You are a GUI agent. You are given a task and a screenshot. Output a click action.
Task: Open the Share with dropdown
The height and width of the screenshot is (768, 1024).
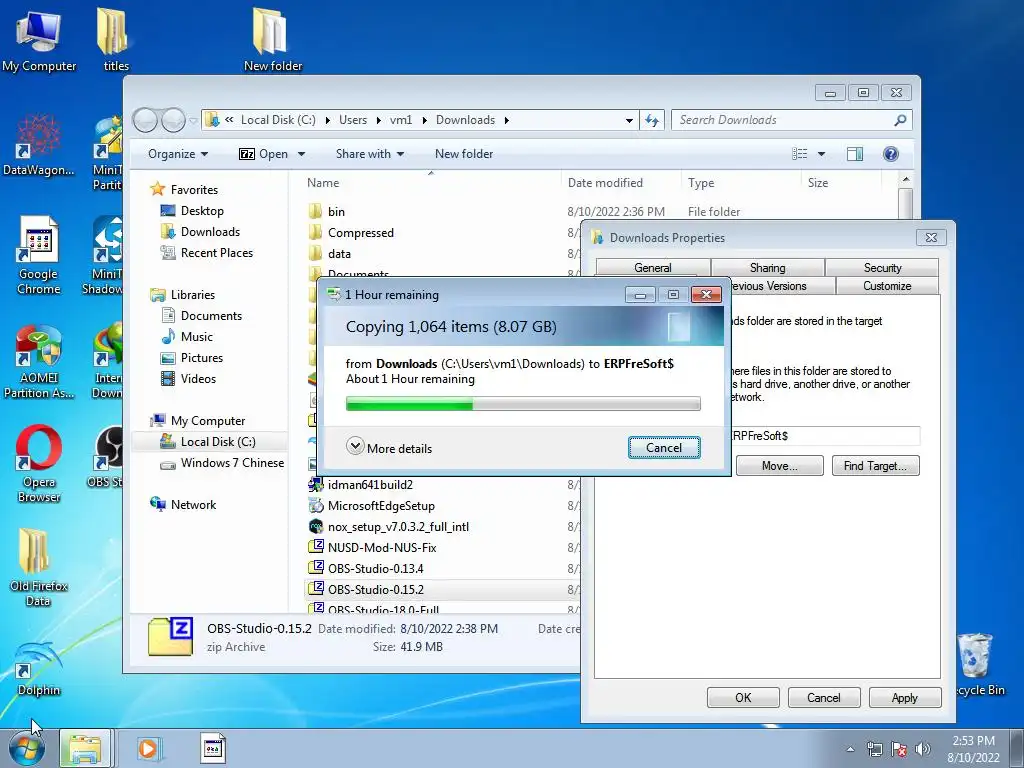tap(370, 154)
